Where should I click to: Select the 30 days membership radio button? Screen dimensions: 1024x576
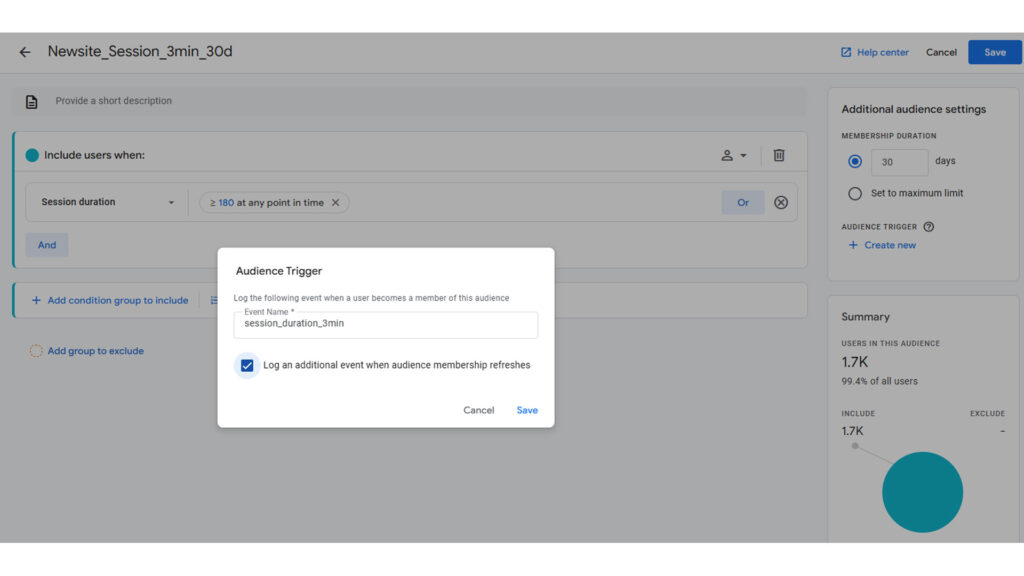[854, 161]
